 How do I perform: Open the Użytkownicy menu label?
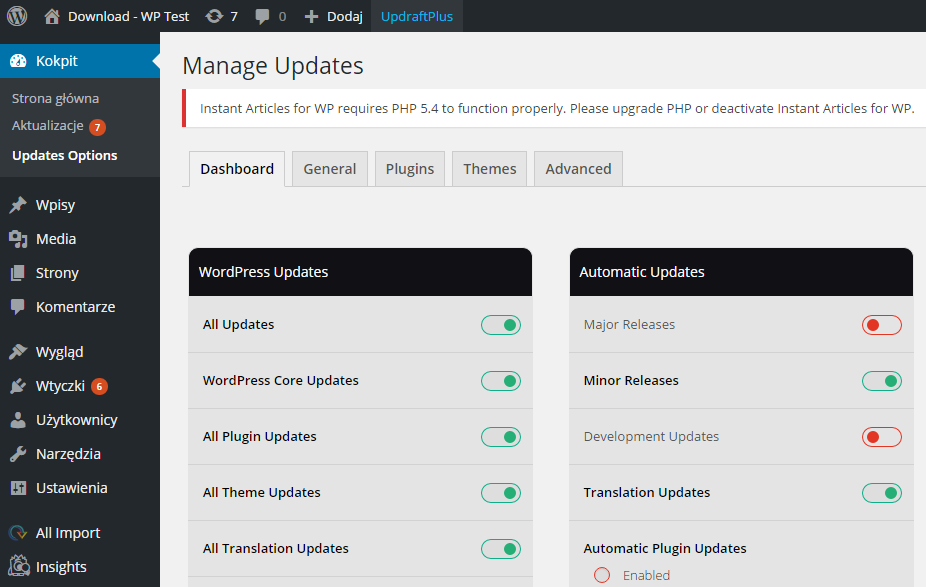(x=77, y=420)
